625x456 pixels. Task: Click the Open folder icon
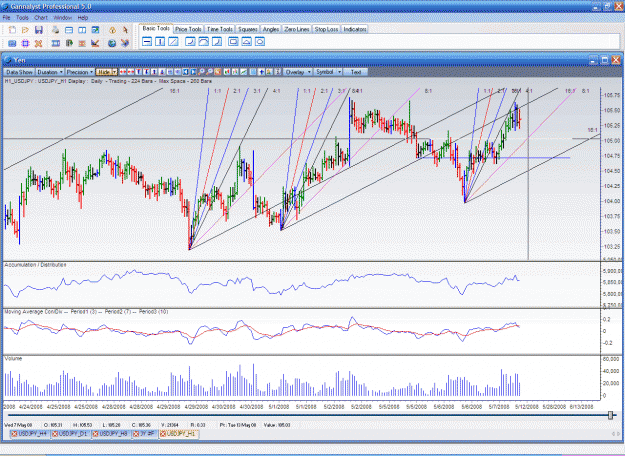pos(25,30)
